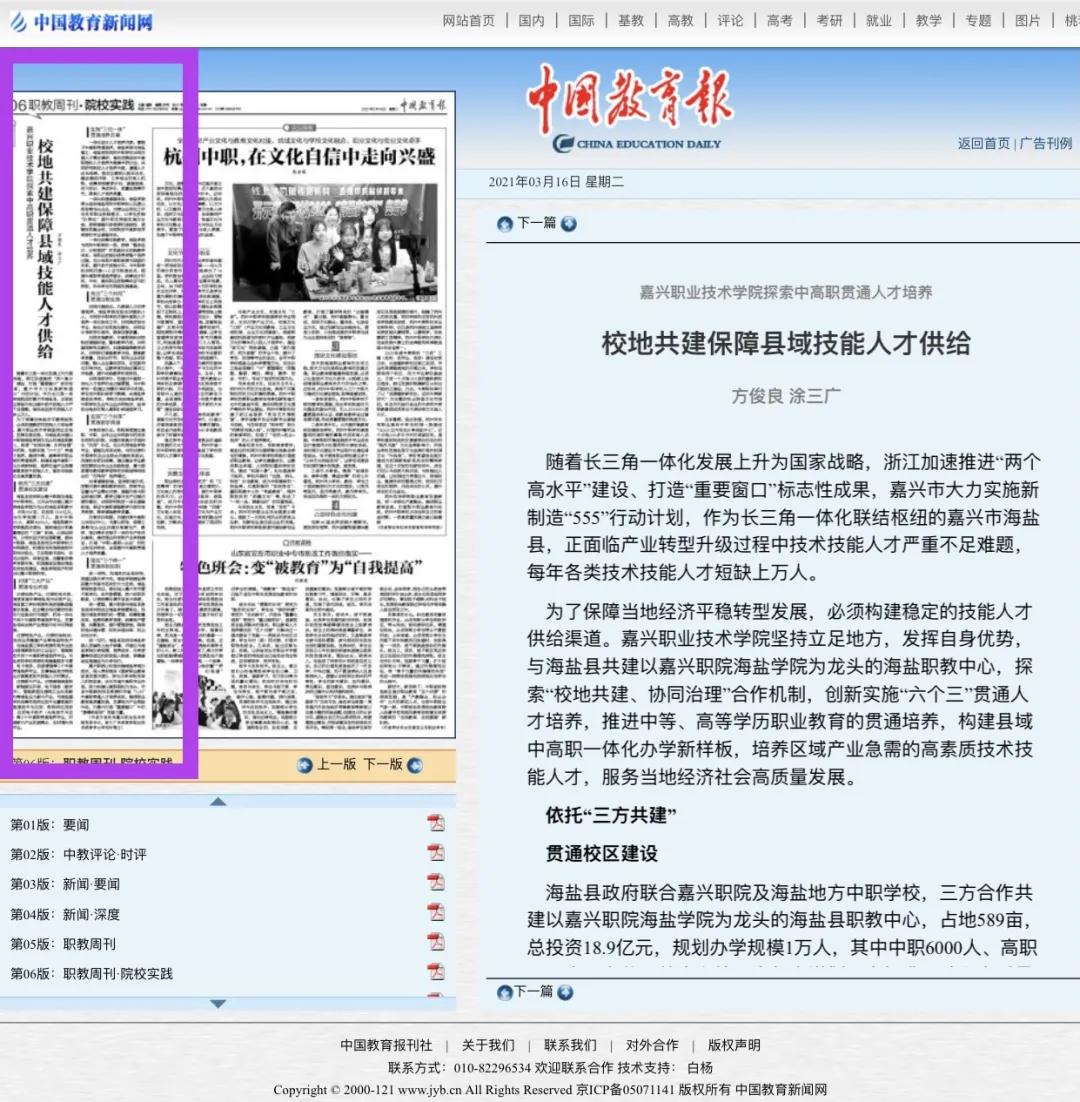Click the left arrow icon beside 上一版
This screenshot has width=1080, height=1102.
(305, 765)
